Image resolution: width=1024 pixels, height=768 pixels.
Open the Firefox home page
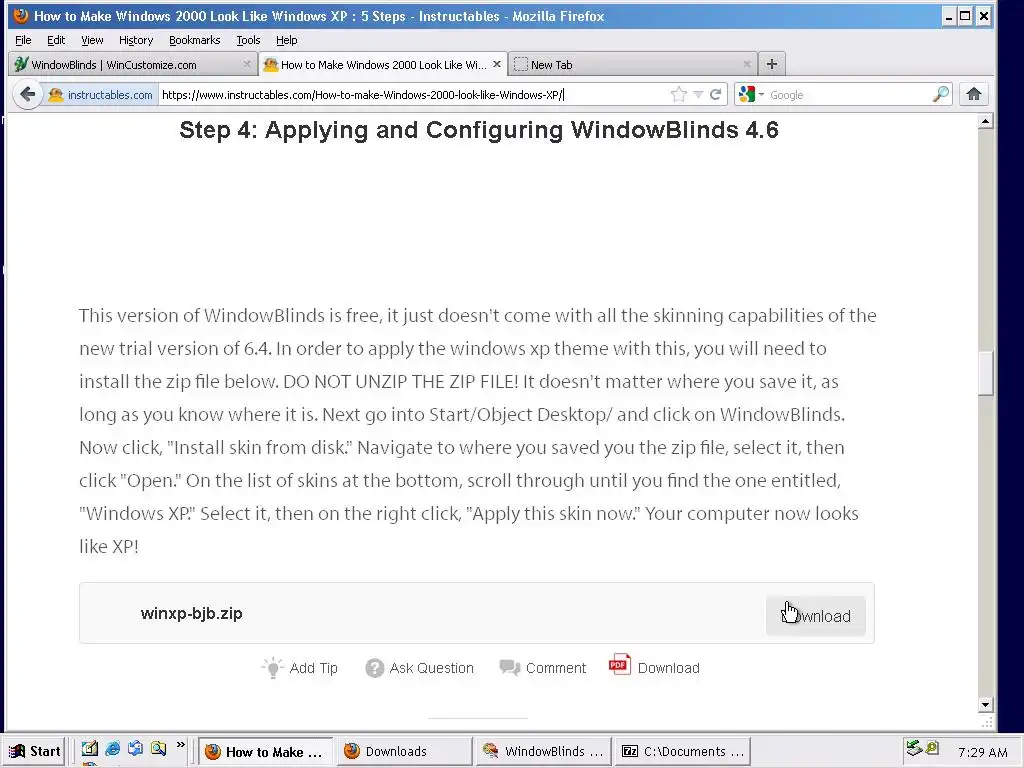(974, 94)
